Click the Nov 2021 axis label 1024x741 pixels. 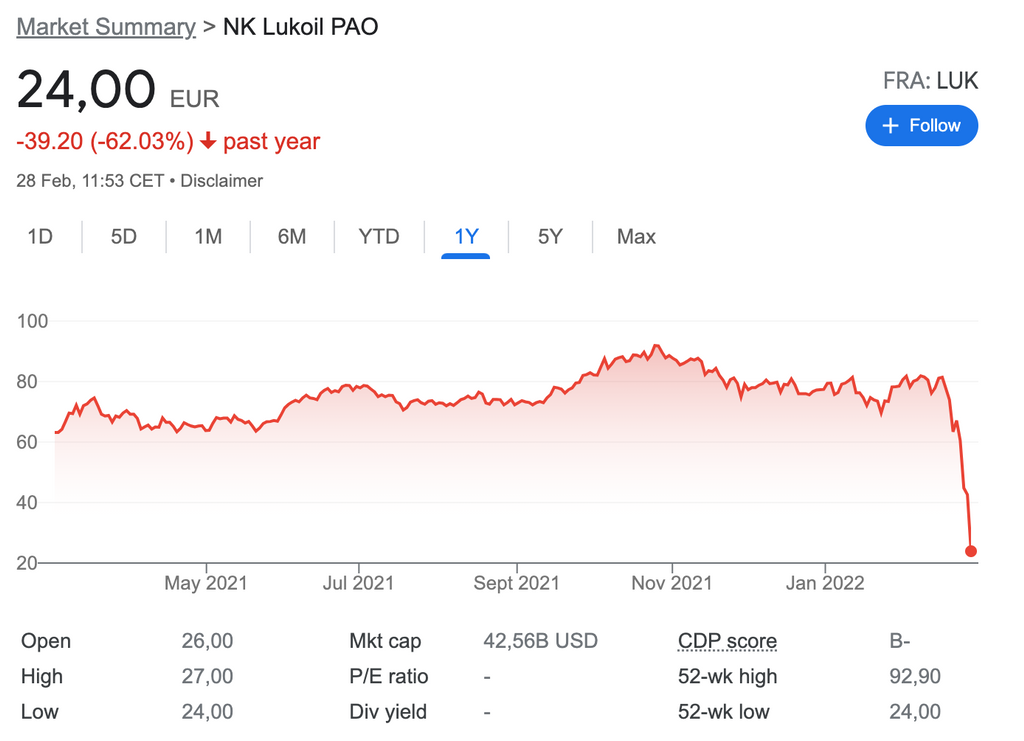point(672,583)
